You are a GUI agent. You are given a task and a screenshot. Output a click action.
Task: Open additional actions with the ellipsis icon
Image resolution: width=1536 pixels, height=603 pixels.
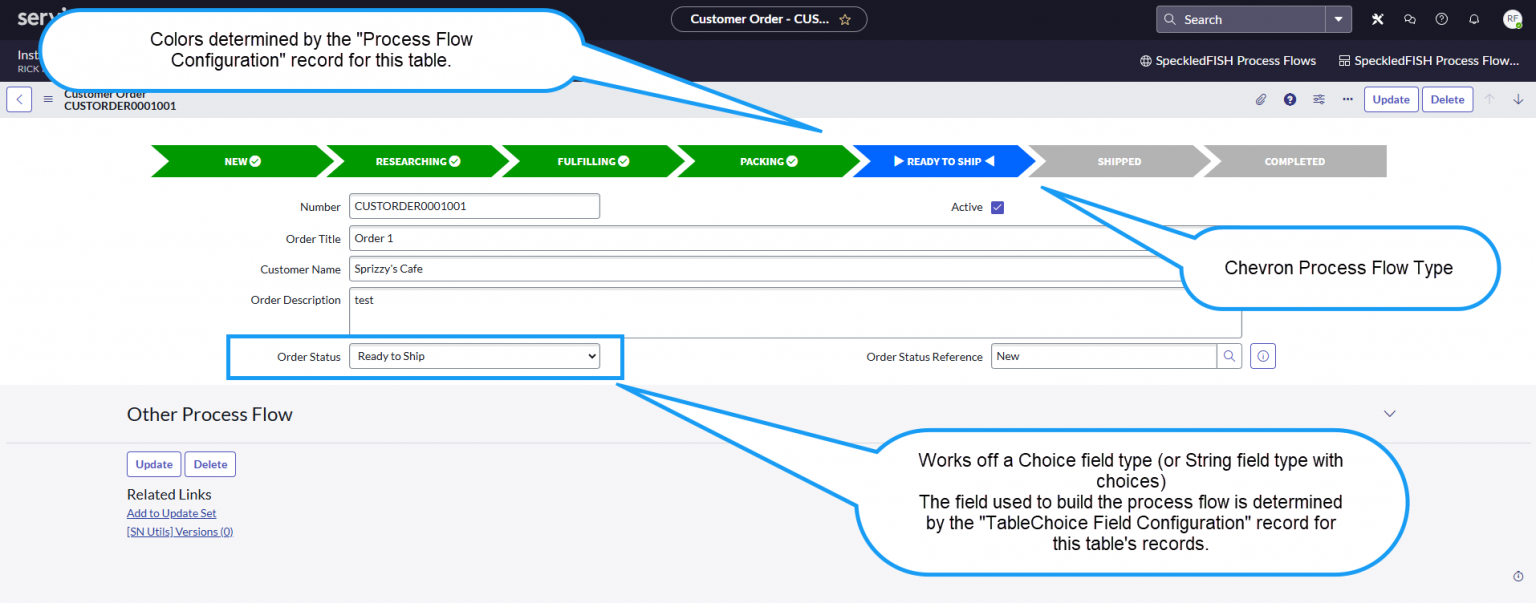[1347, 99]
